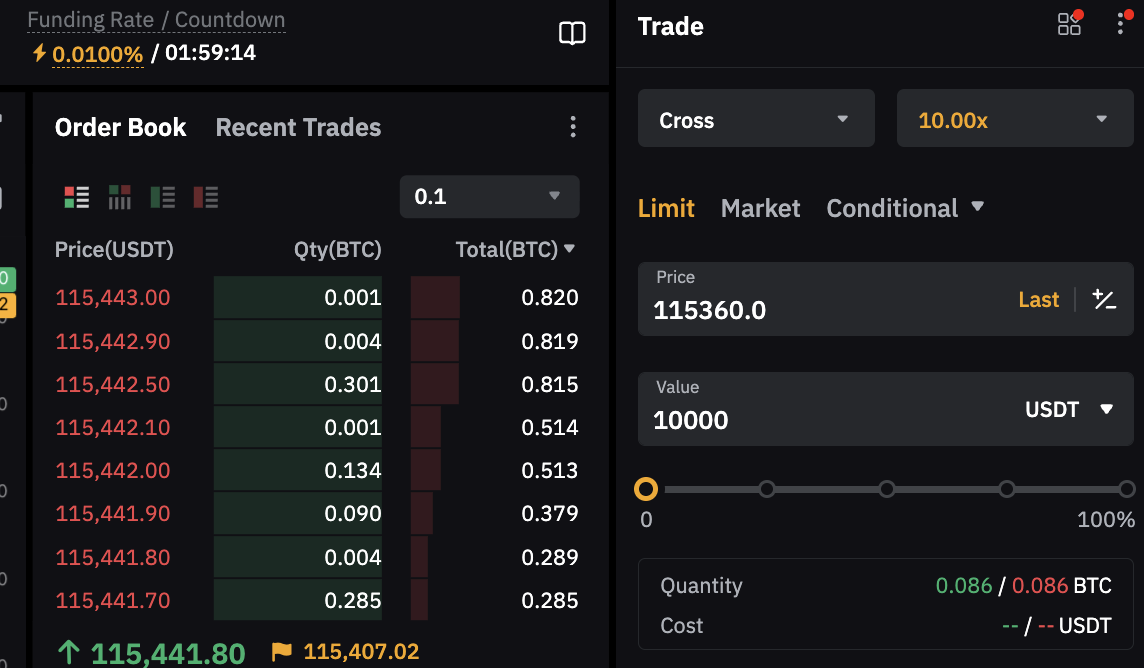Expand the 0.1 price grouping dropdown

coord(489,196)
